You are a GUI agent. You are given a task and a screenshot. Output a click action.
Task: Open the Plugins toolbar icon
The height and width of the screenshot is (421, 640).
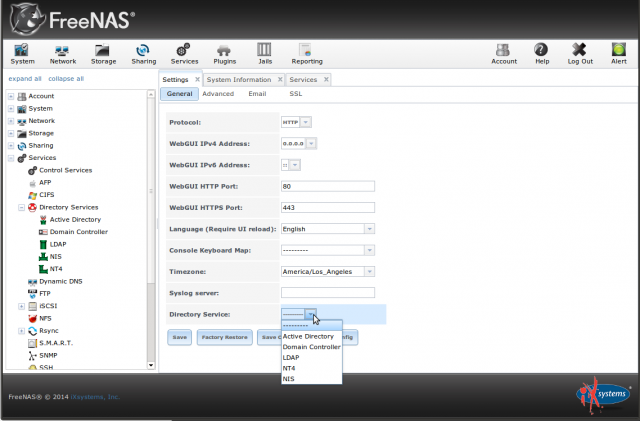(x=224, y=54)
